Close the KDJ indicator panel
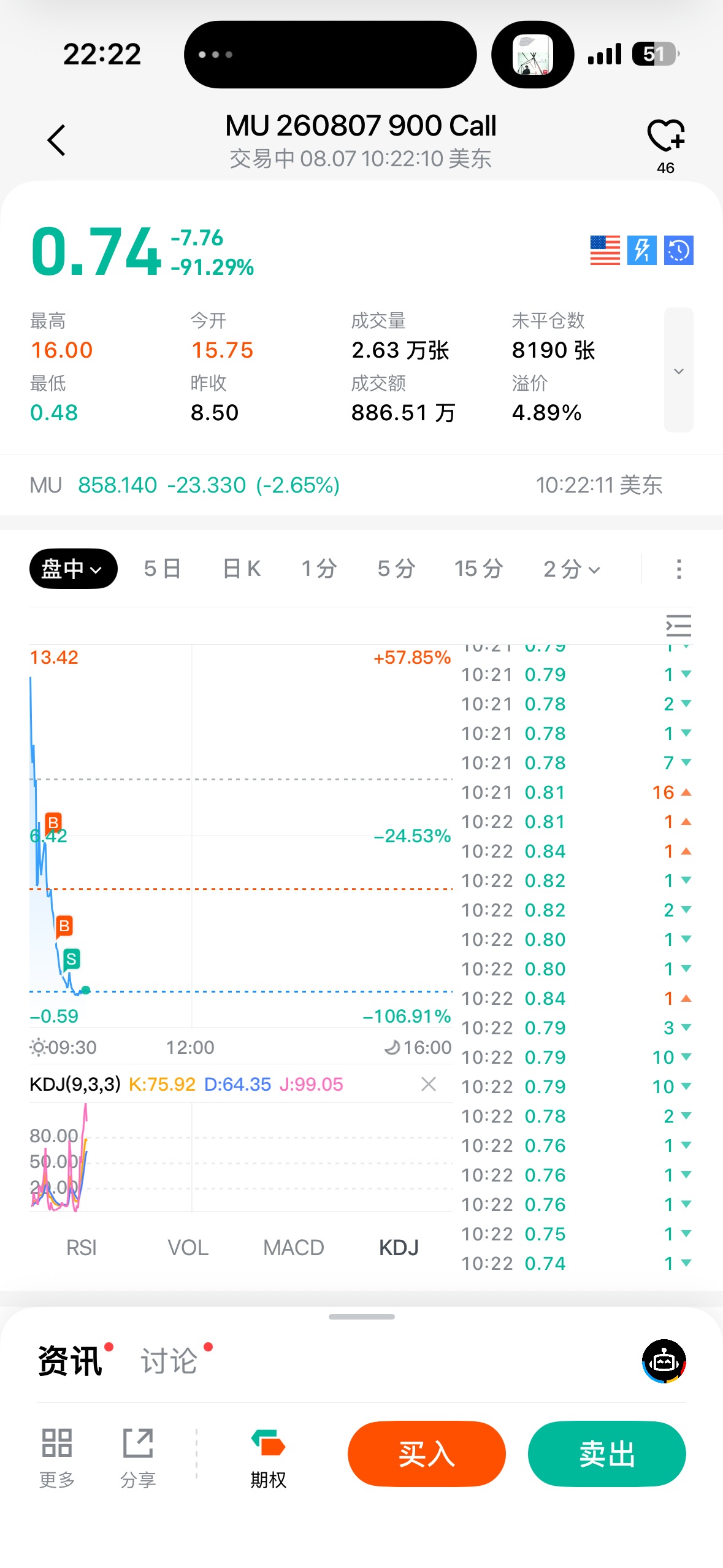This screenshot has height=1568, width=723. point(429,1084)
